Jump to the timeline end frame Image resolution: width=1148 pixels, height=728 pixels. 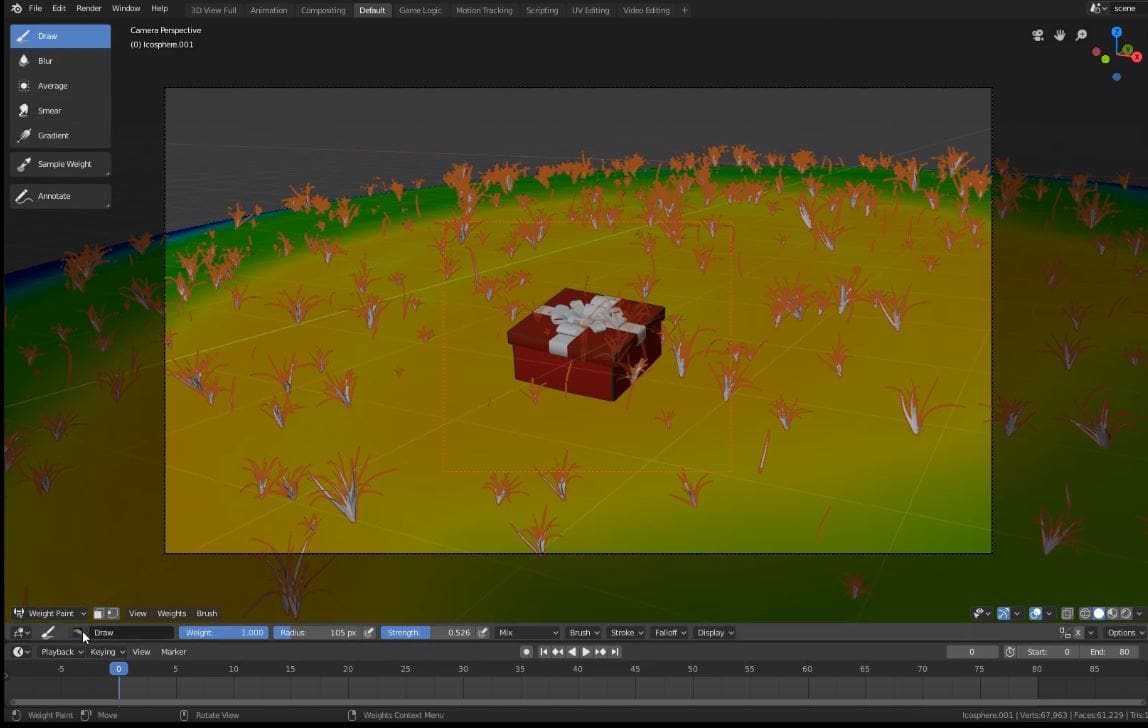click(x=615, y=652)
